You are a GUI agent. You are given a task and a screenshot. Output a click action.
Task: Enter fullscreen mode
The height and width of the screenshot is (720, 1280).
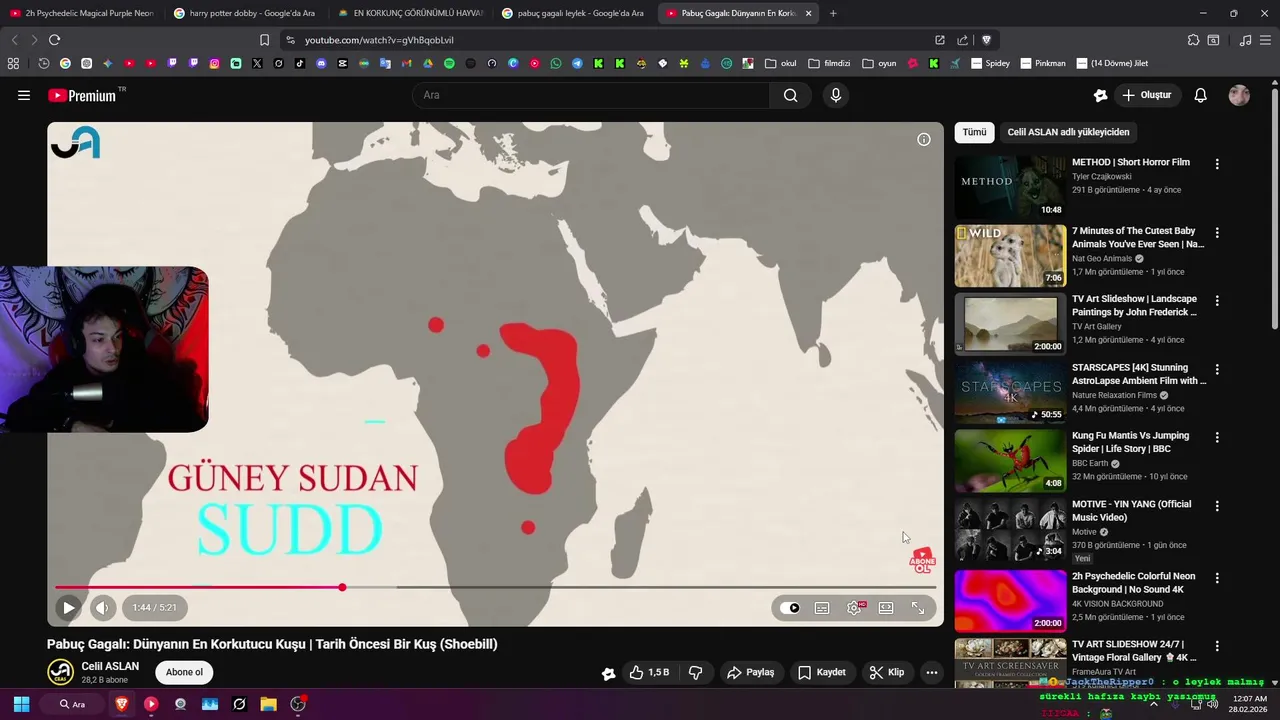click(918, 608)
